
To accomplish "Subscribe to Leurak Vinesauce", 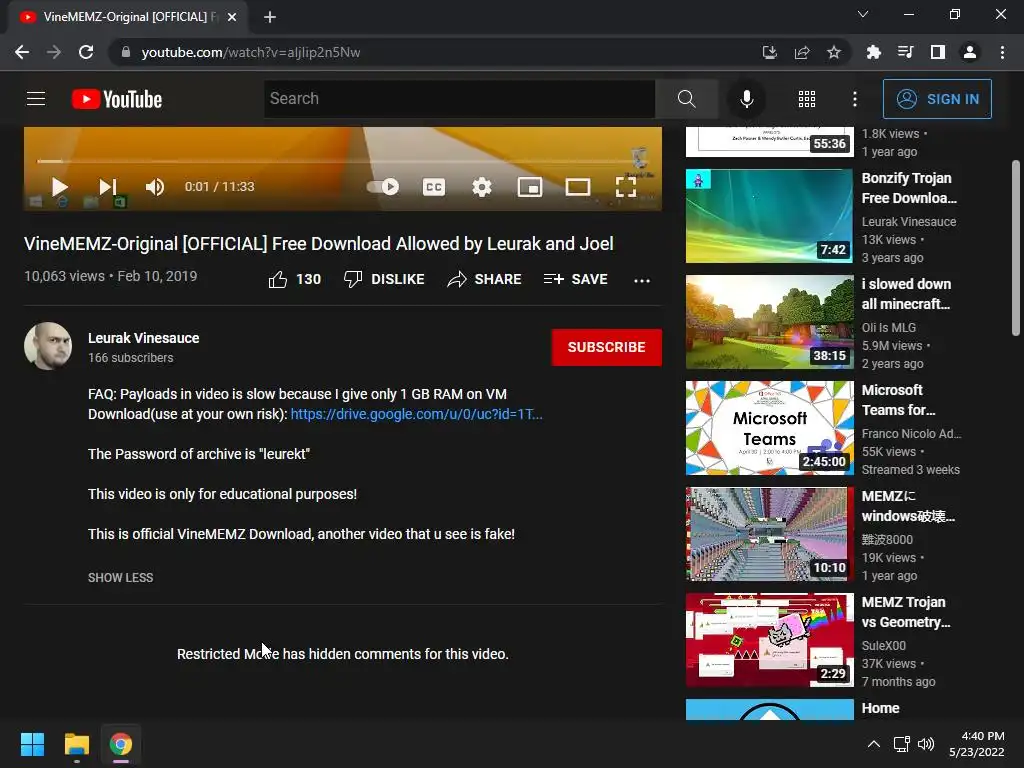I will (x=606, y=347).
